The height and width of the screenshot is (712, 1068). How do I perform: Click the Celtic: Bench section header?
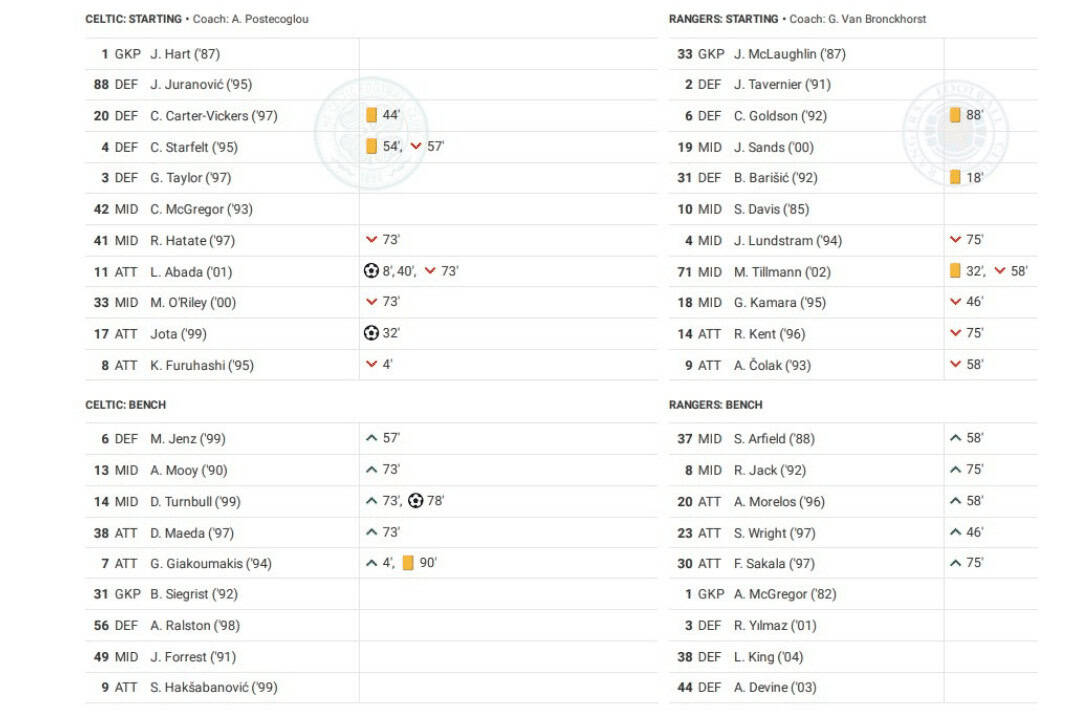(126, 405)
